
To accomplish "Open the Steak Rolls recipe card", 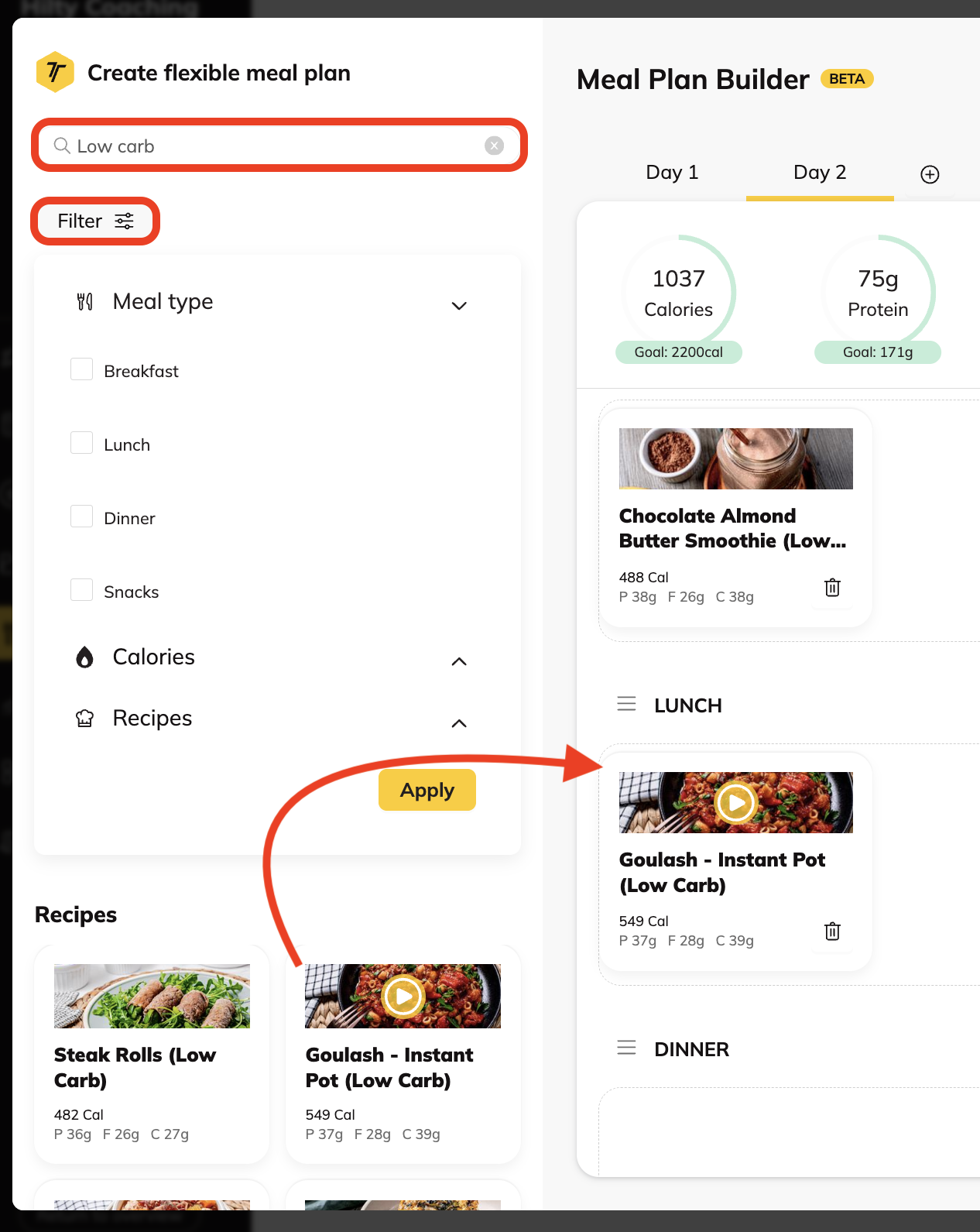I will 152,1053.
